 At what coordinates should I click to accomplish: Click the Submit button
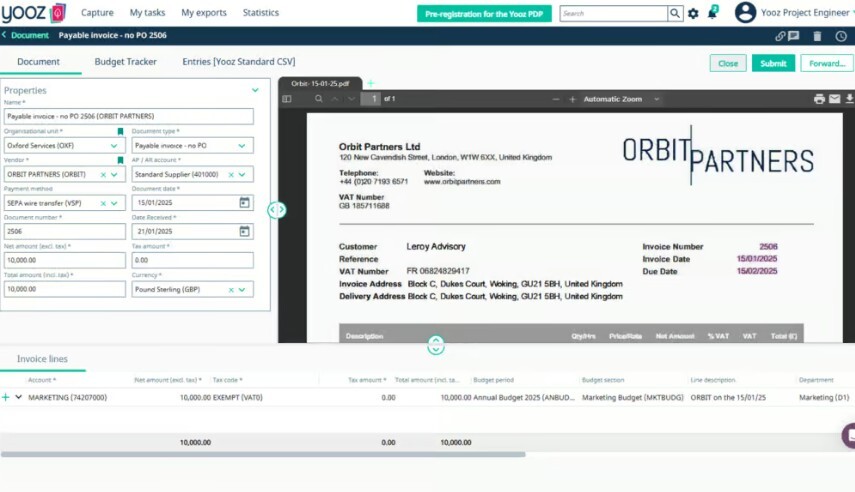773,63
